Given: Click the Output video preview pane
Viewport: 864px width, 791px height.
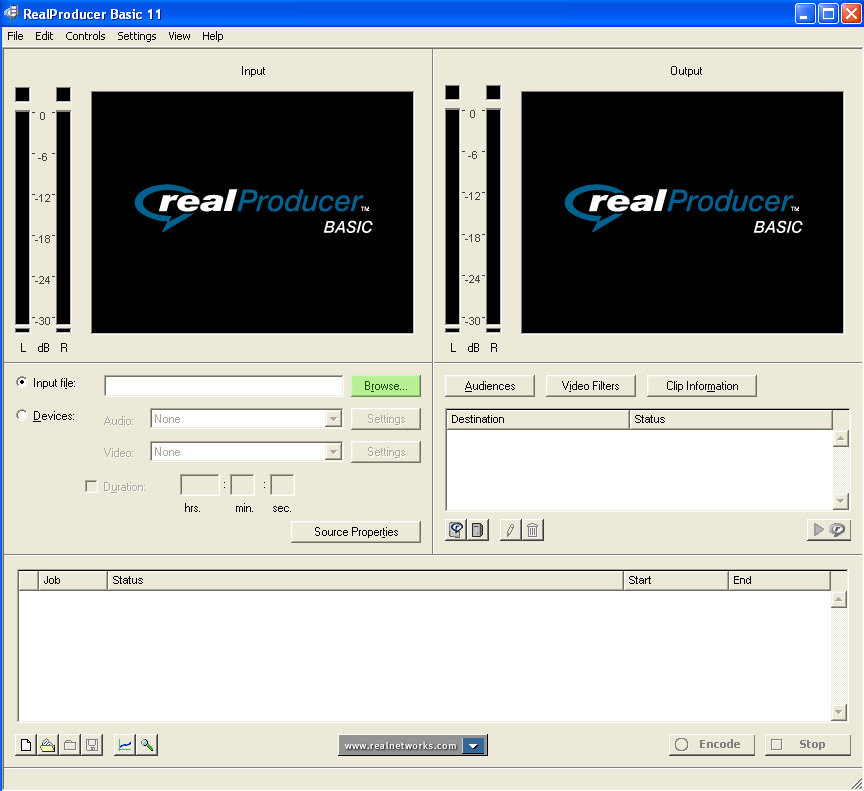Looking at the screenshot, I should 682,213.
